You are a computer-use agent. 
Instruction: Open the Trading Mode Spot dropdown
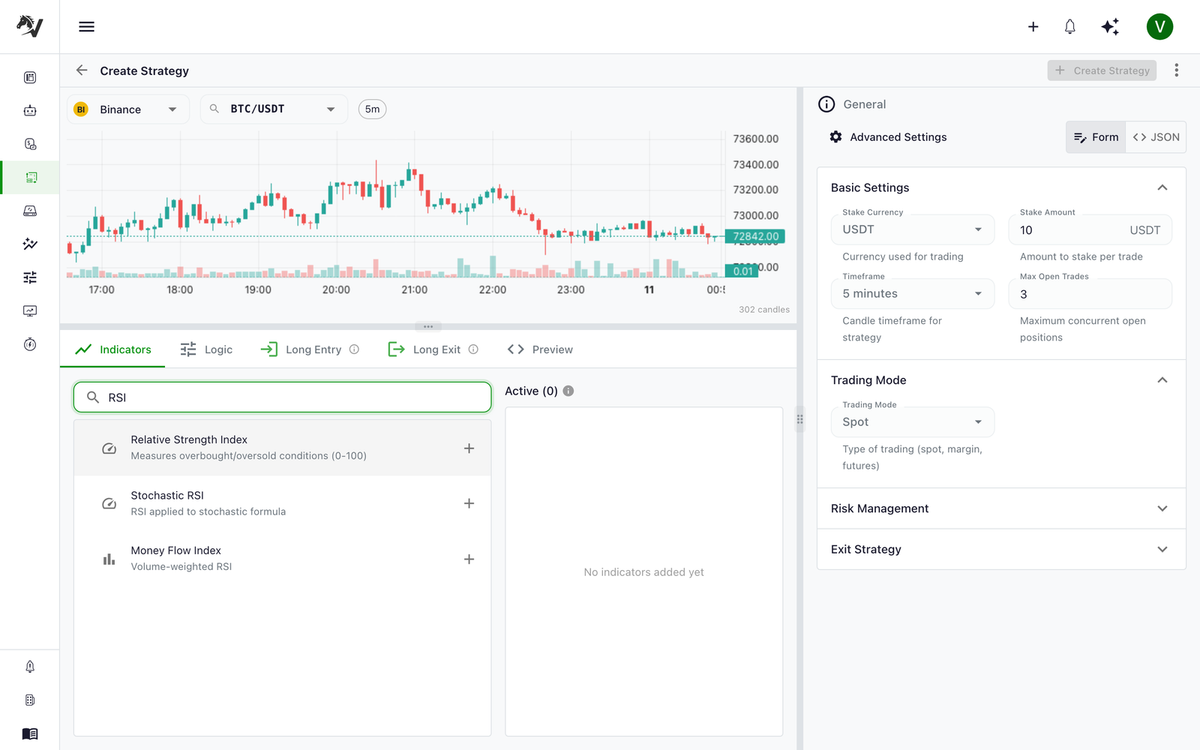[x=913, y=422]
